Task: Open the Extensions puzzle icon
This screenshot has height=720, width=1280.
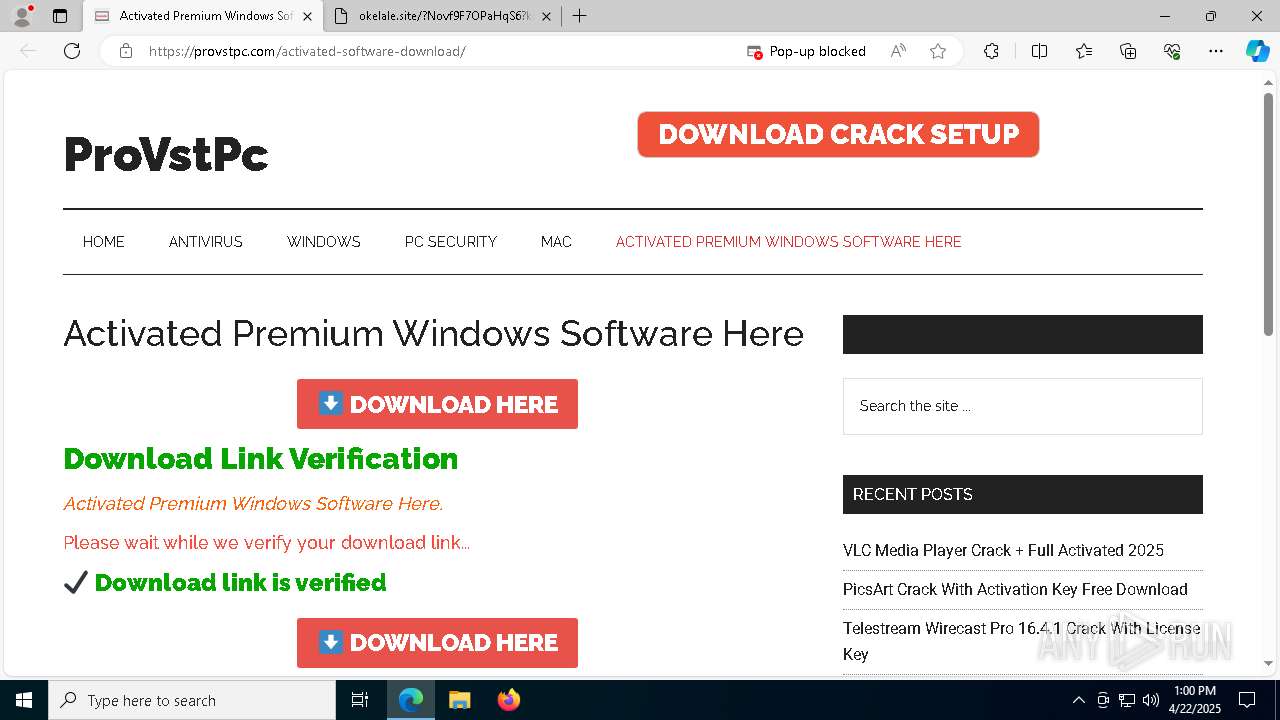Action: pos(991,51)
